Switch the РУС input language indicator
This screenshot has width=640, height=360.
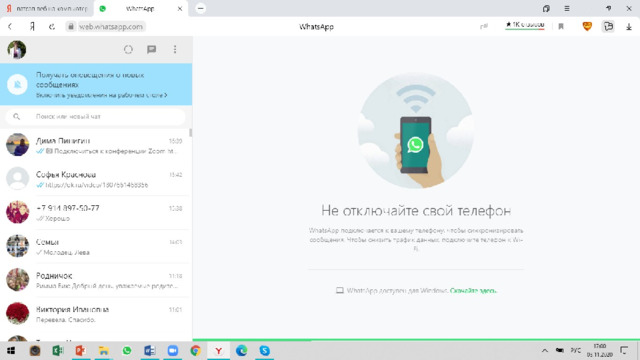[576, 351]
